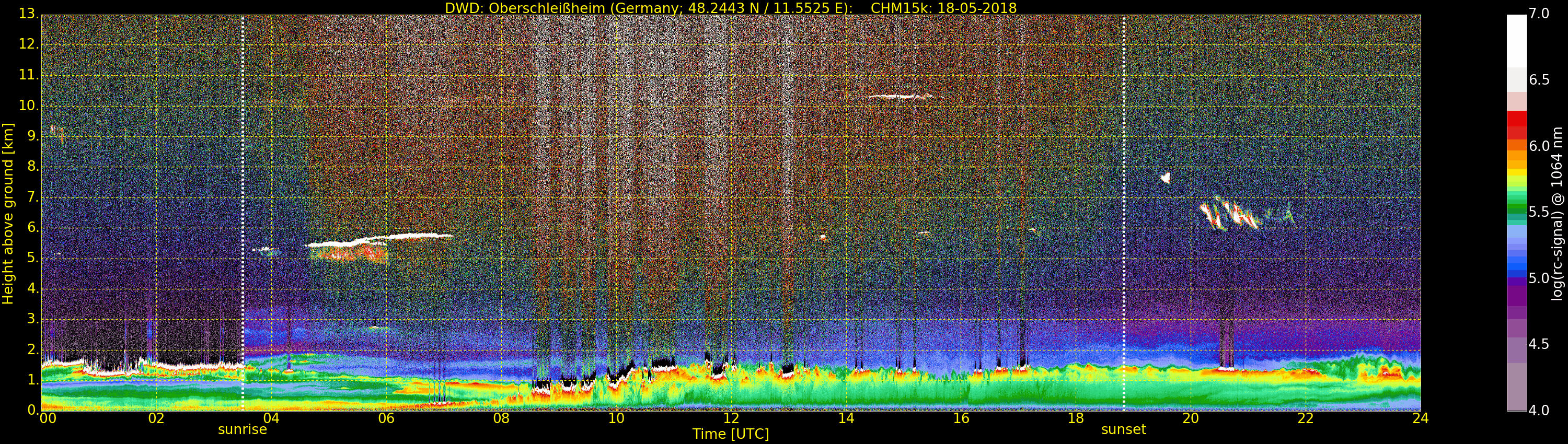The width and height of the screenshot is (1568, 444).
Task: Click the time axis tick '24'
Action: pyautogui.click(x=1421, y=418)
